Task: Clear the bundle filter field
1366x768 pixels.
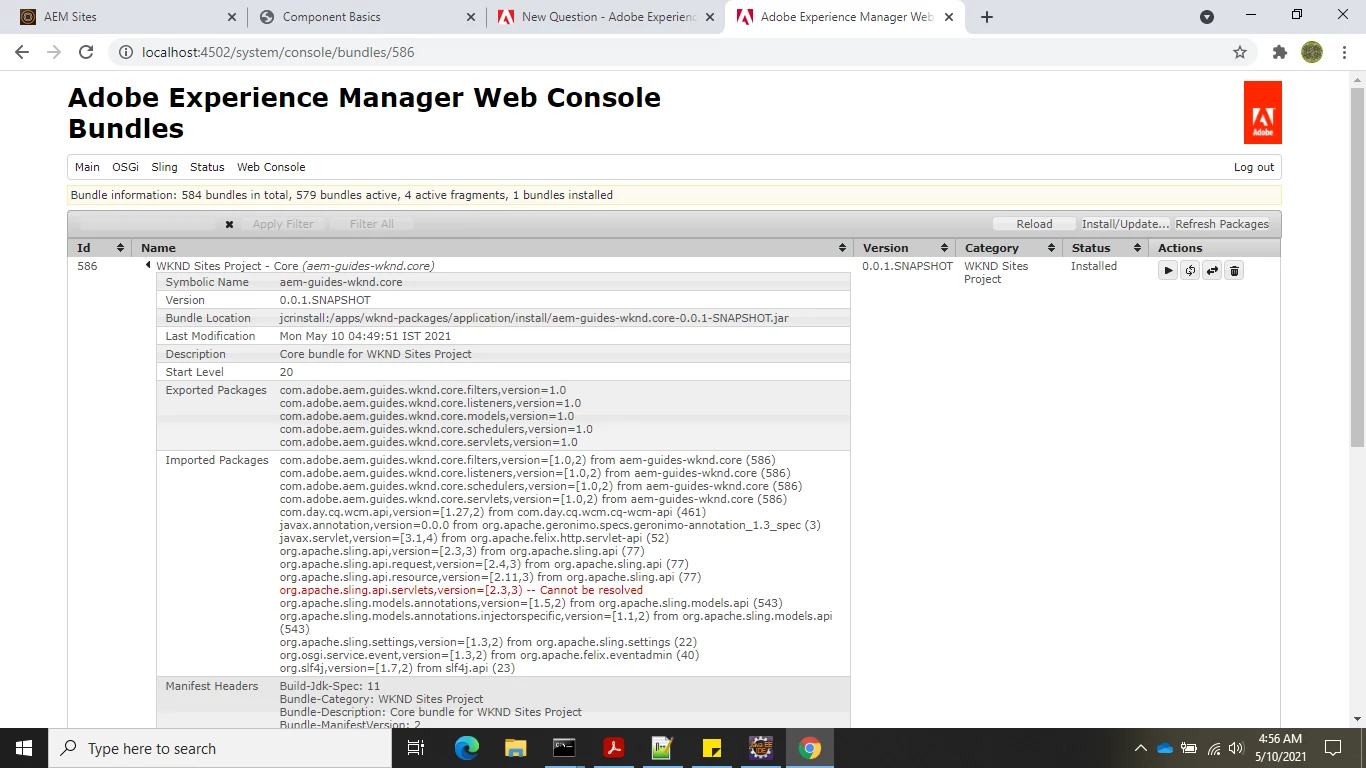Action: (x=229, y=225)
